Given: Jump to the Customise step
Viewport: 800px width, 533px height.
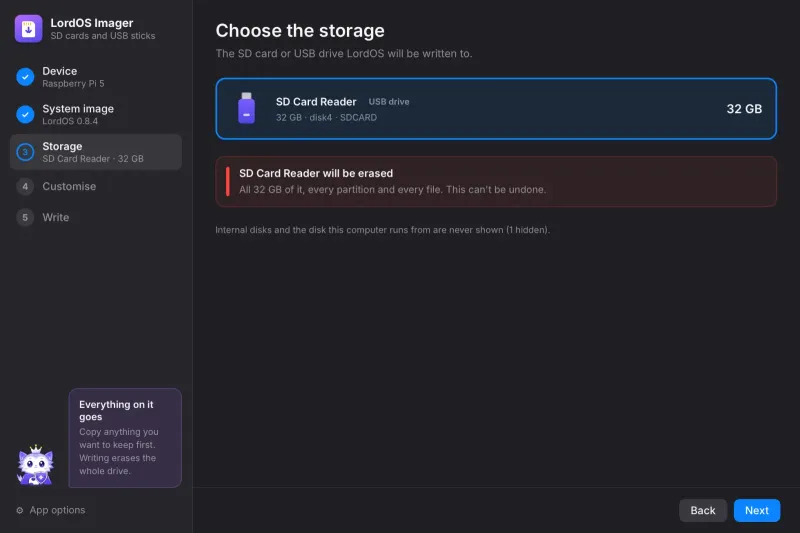Looking at the screenshot, I should click(x=96, y=187).
